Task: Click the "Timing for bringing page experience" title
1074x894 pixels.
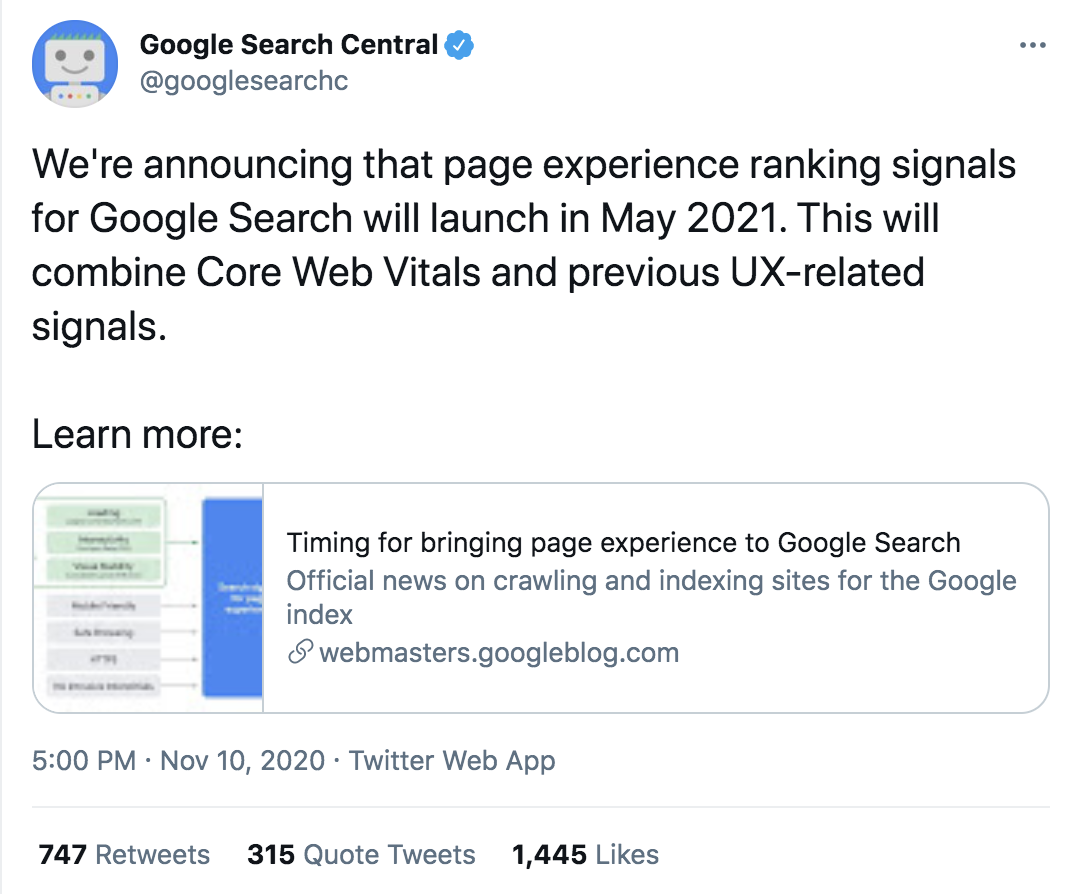Action: [623, 543]
